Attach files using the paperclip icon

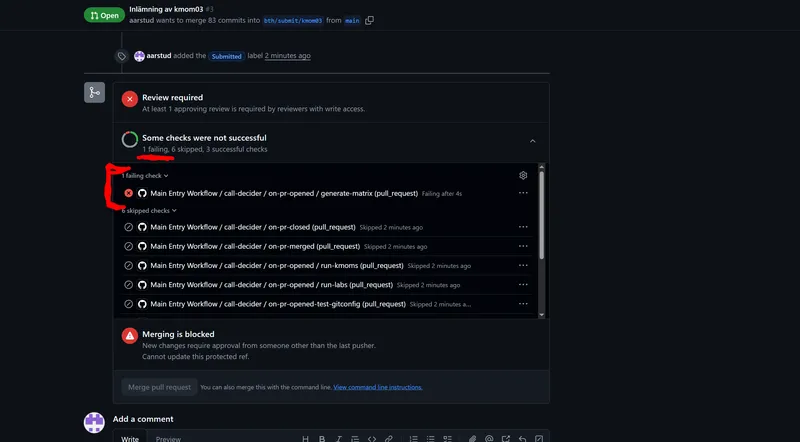click(x=471, y=438)
